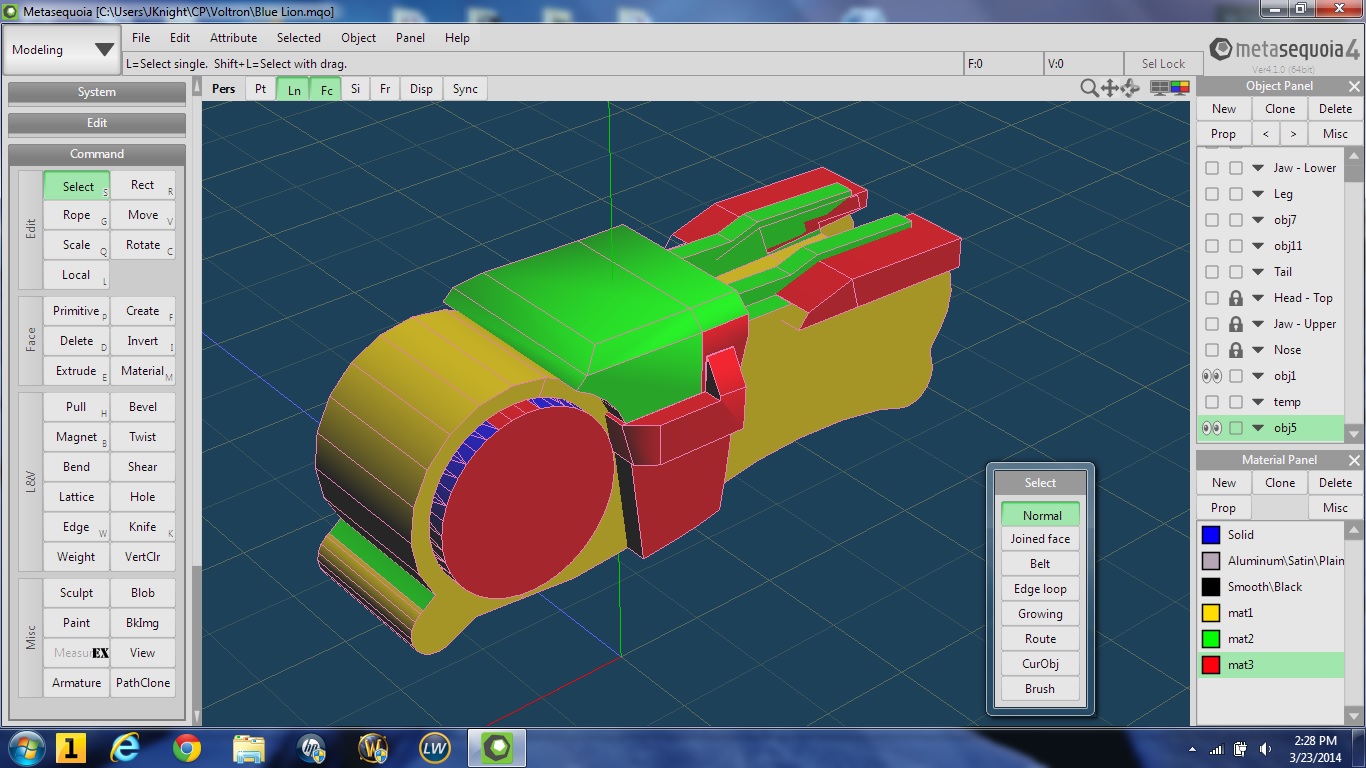Show the Tail object visibility box
The height and width of the screenshot is (768, 1366).
(x=1212, y=272)
